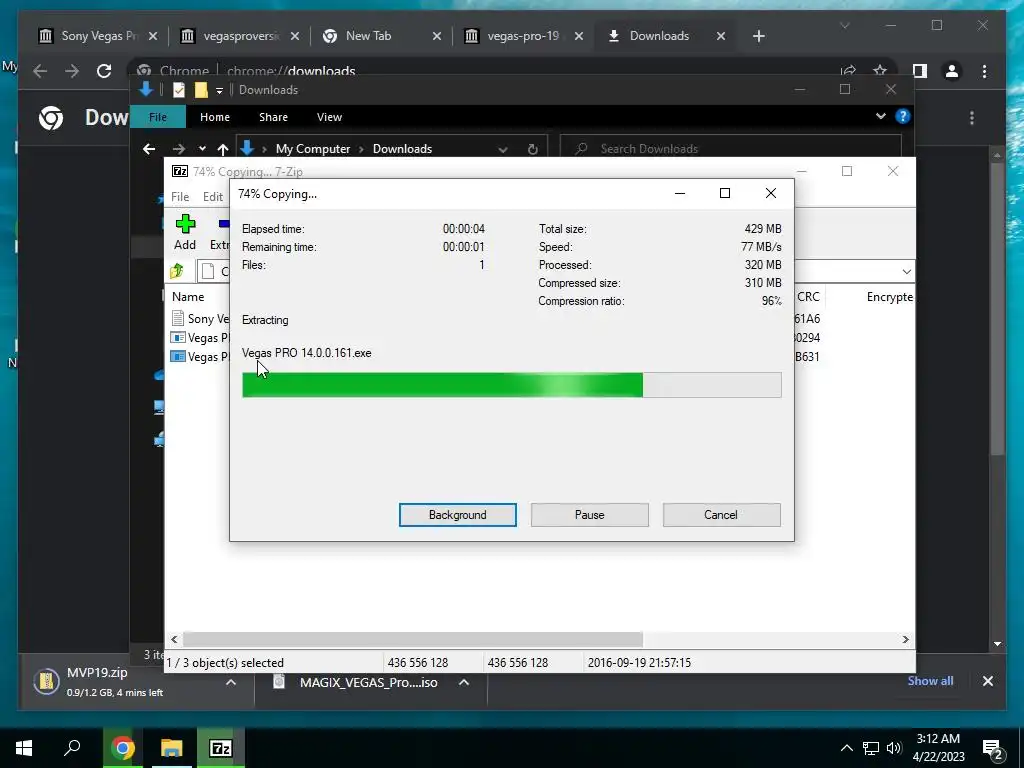Open Explorer View ribbon tab
1024x768 pixels.
coord(329,117)
